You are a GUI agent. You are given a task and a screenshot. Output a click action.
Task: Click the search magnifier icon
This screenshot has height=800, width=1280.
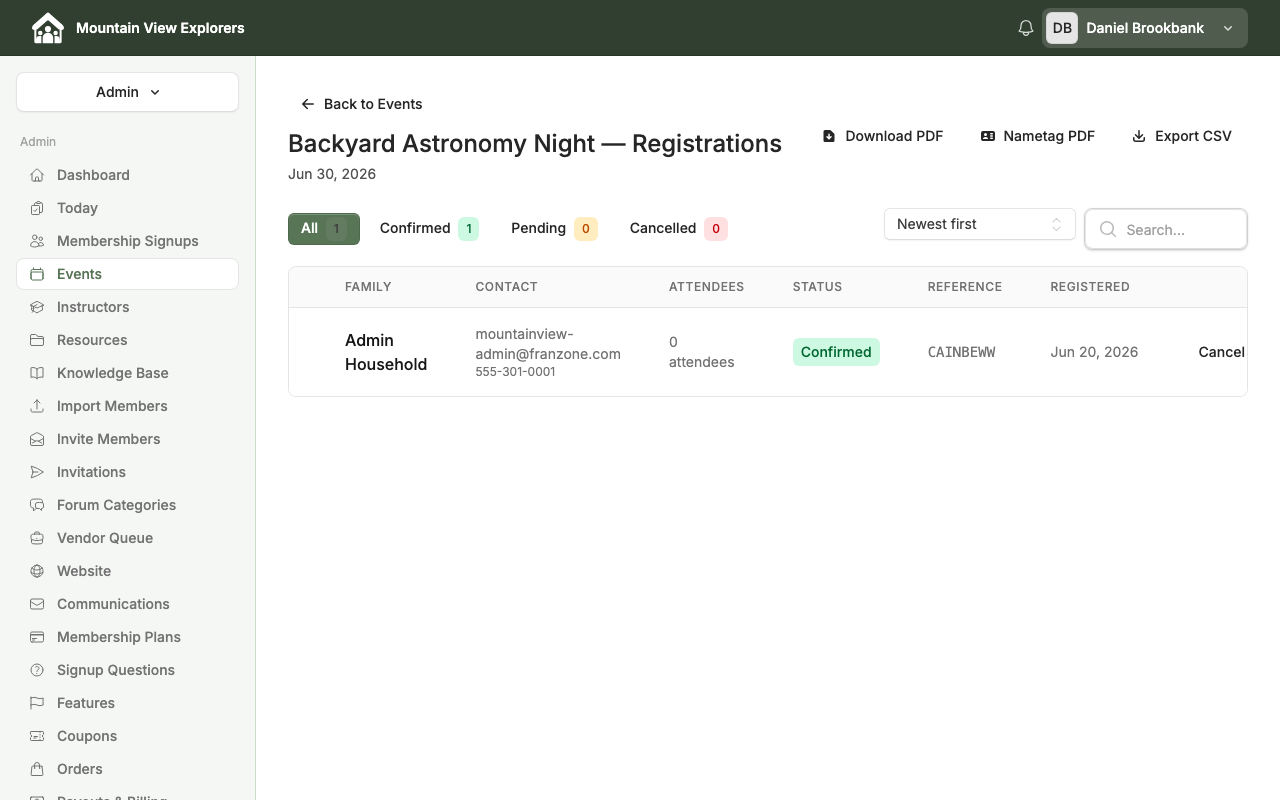[1108, 229]
